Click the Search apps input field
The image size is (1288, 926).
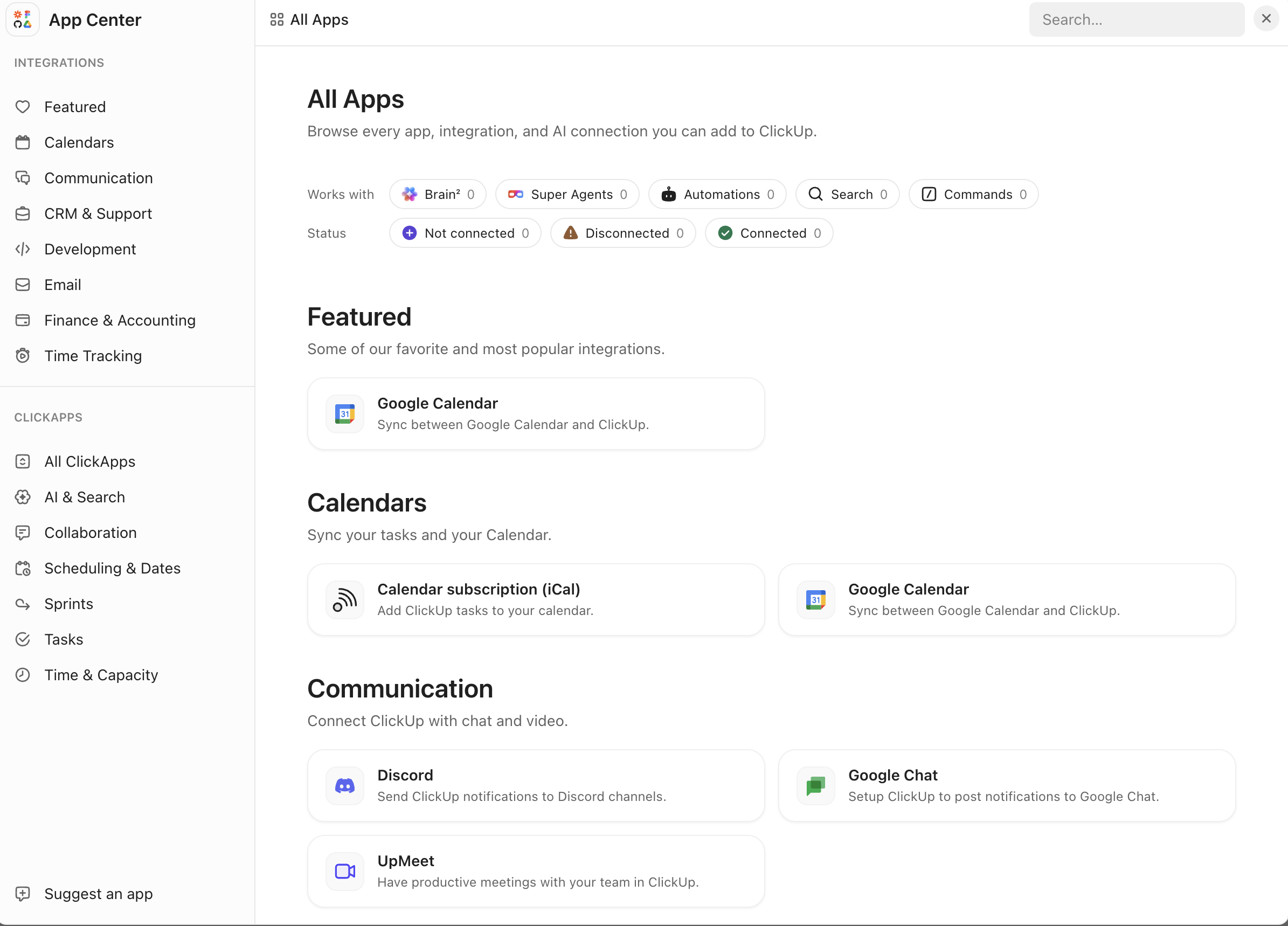pos(1137,19)
